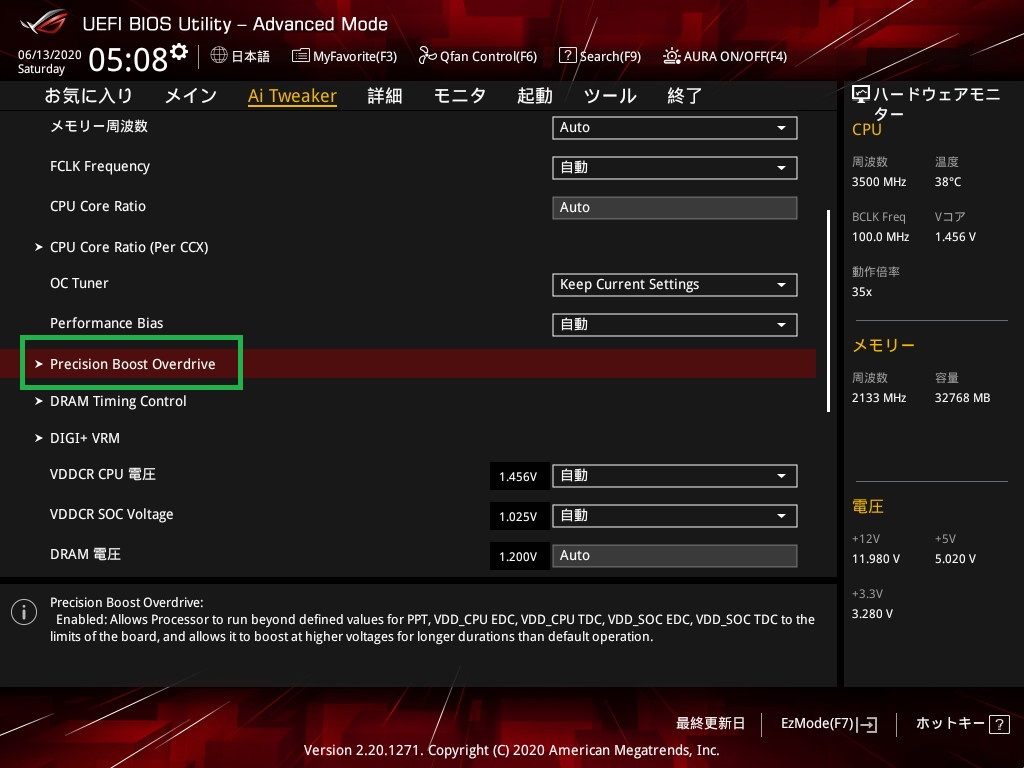Toggle AURA ON/OFF(F4)
The height and width of the screenshot is (768, 1024).
coord(725,56)
